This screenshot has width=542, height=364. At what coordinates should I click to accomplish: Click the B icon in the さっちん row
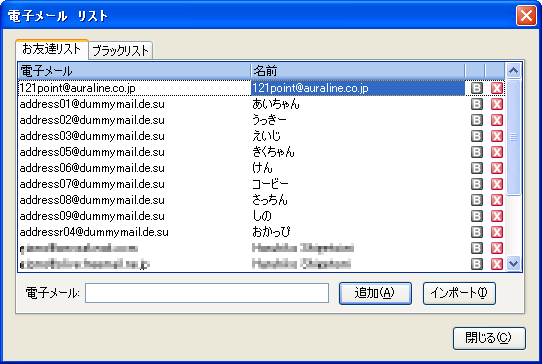(x=477, y=200)
